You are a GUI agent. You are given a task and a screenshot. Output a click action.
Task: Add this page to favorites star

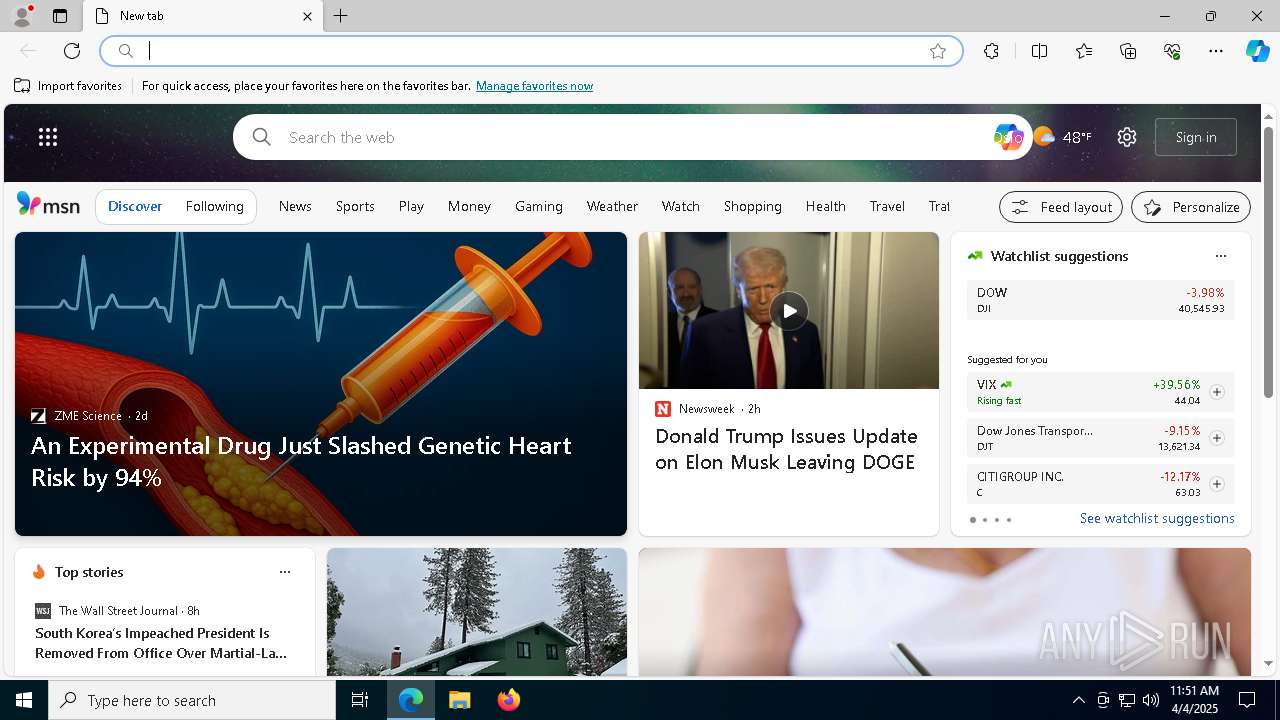tap(938, 51)
